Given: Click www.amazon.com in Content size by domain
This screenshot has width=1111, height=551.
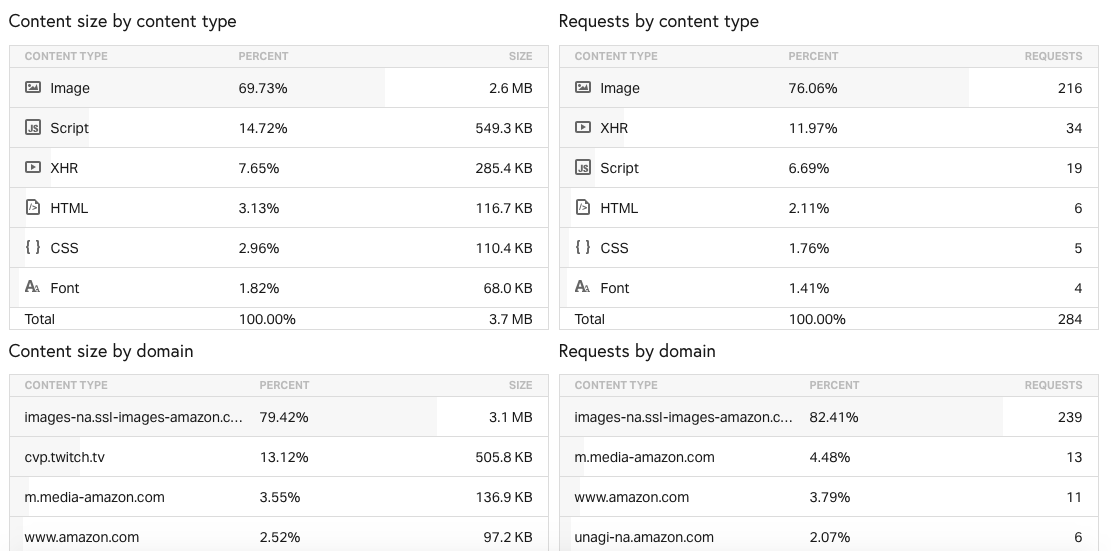Looking at the screenshot, I should 82,537.
